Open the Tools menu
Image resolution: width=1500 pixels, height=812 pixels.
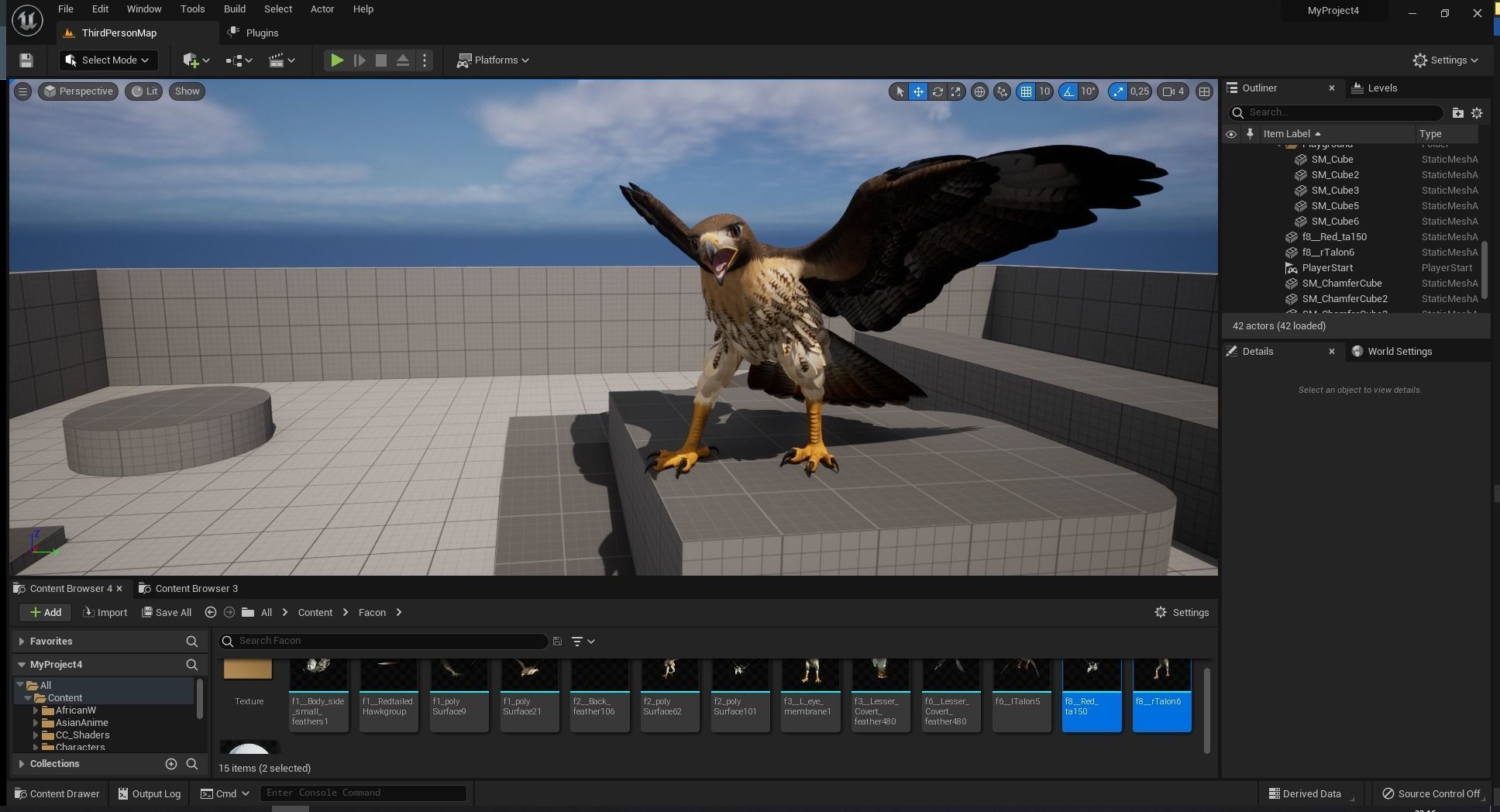pyautogui.click(x=192, y=9)
